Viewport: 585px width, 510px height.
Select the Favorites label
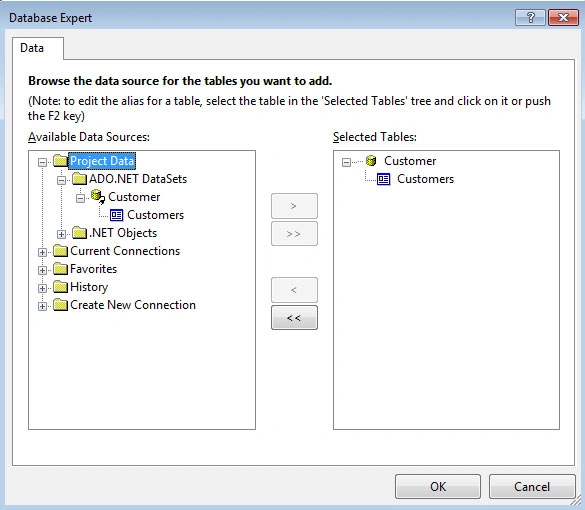pos(93,269)
